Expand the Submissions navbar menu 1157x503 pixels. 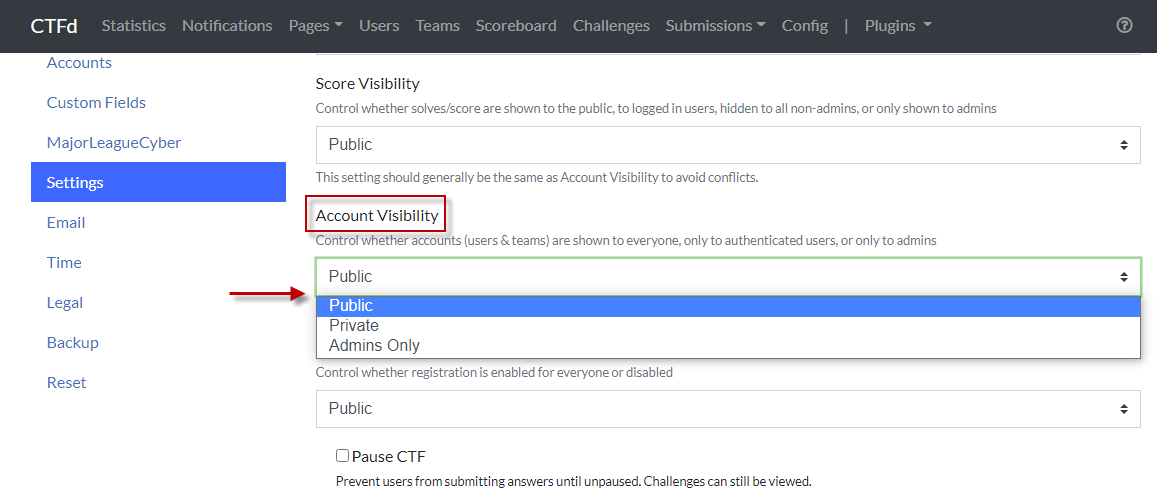pos(715,26)
